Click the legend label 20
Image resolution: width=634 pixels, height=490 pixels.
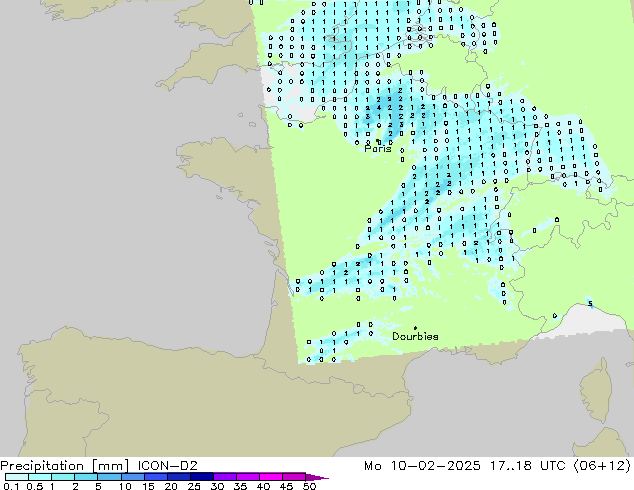click(x=171, y=486)
